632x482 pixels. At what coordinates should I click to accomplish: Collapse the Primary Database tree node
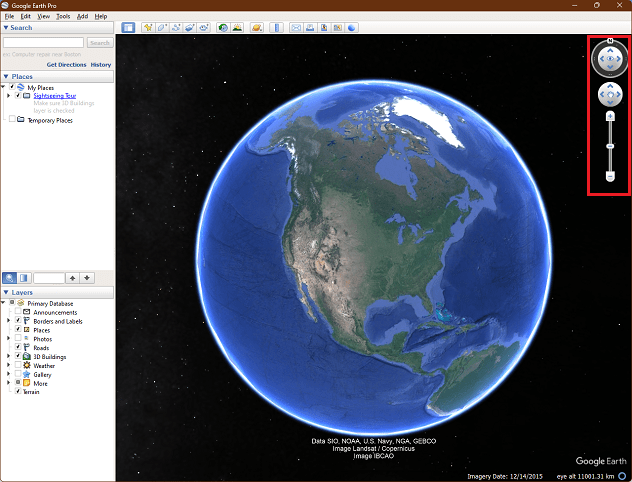click(4, 302)
